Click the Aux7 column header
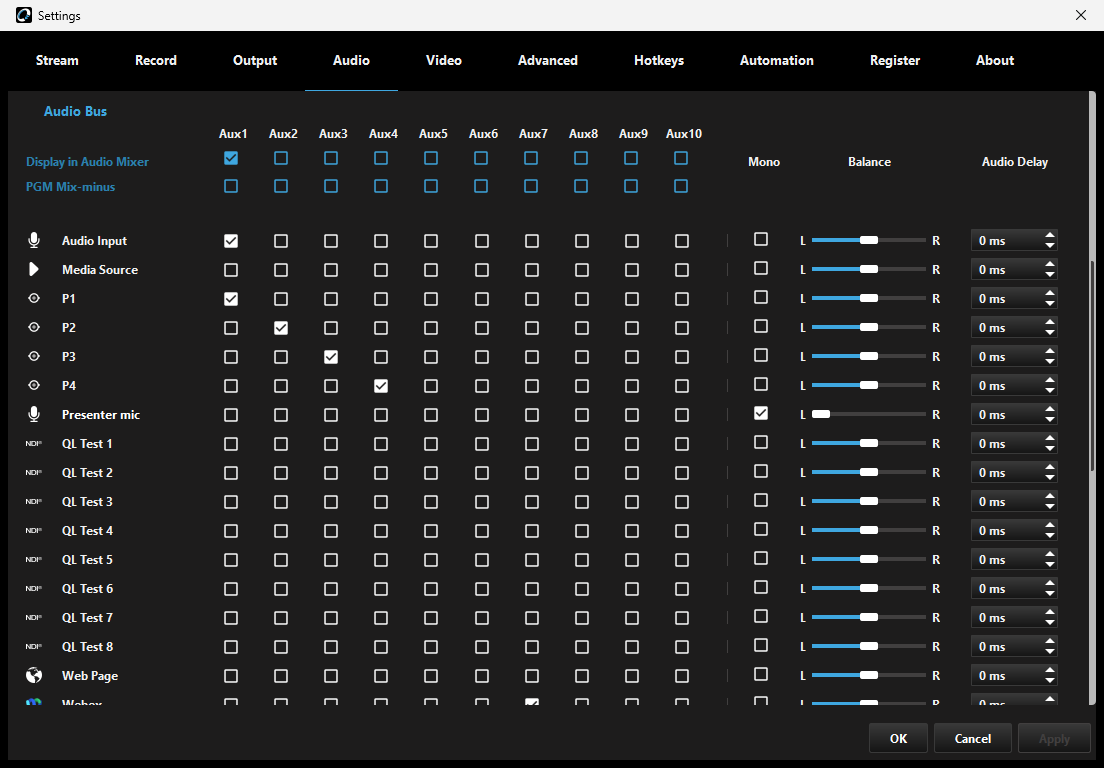 (533, 134)
